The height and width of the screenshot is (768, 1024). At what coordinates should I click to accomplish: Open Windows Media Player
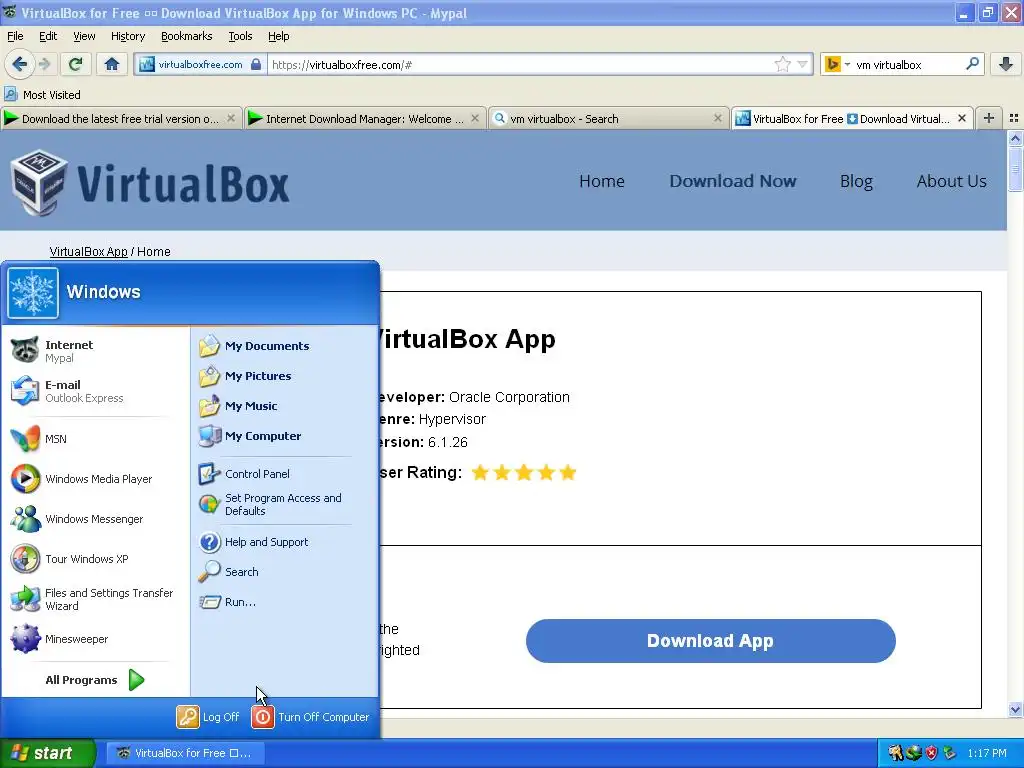(x=97, y=479)
